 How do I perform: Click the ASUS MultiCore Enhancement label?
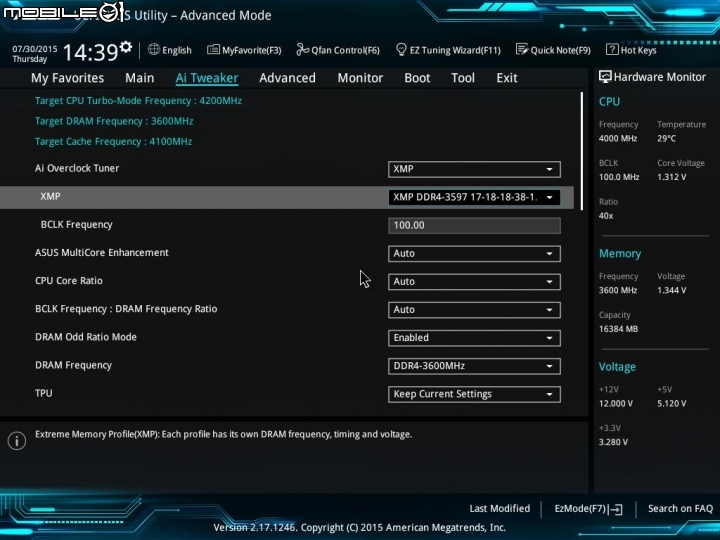point(102,253)
